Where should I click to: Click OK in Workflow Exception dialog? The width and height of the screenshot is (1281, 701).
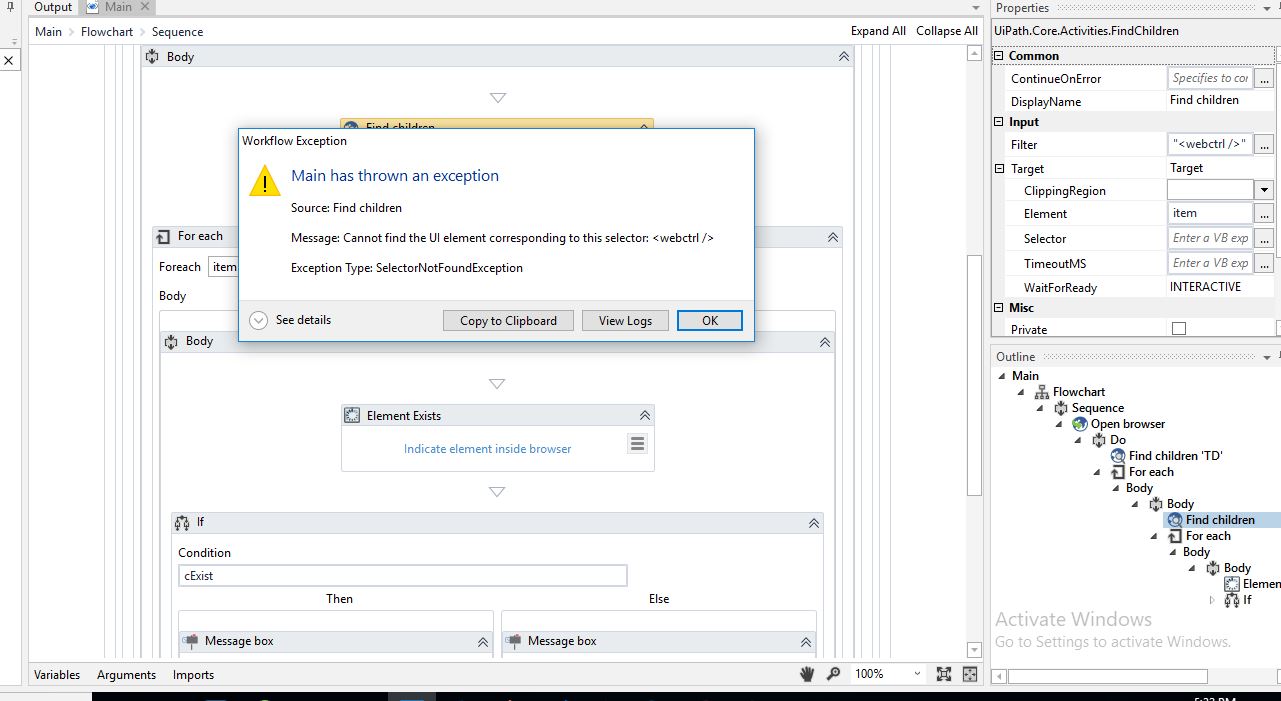(709, 320)
